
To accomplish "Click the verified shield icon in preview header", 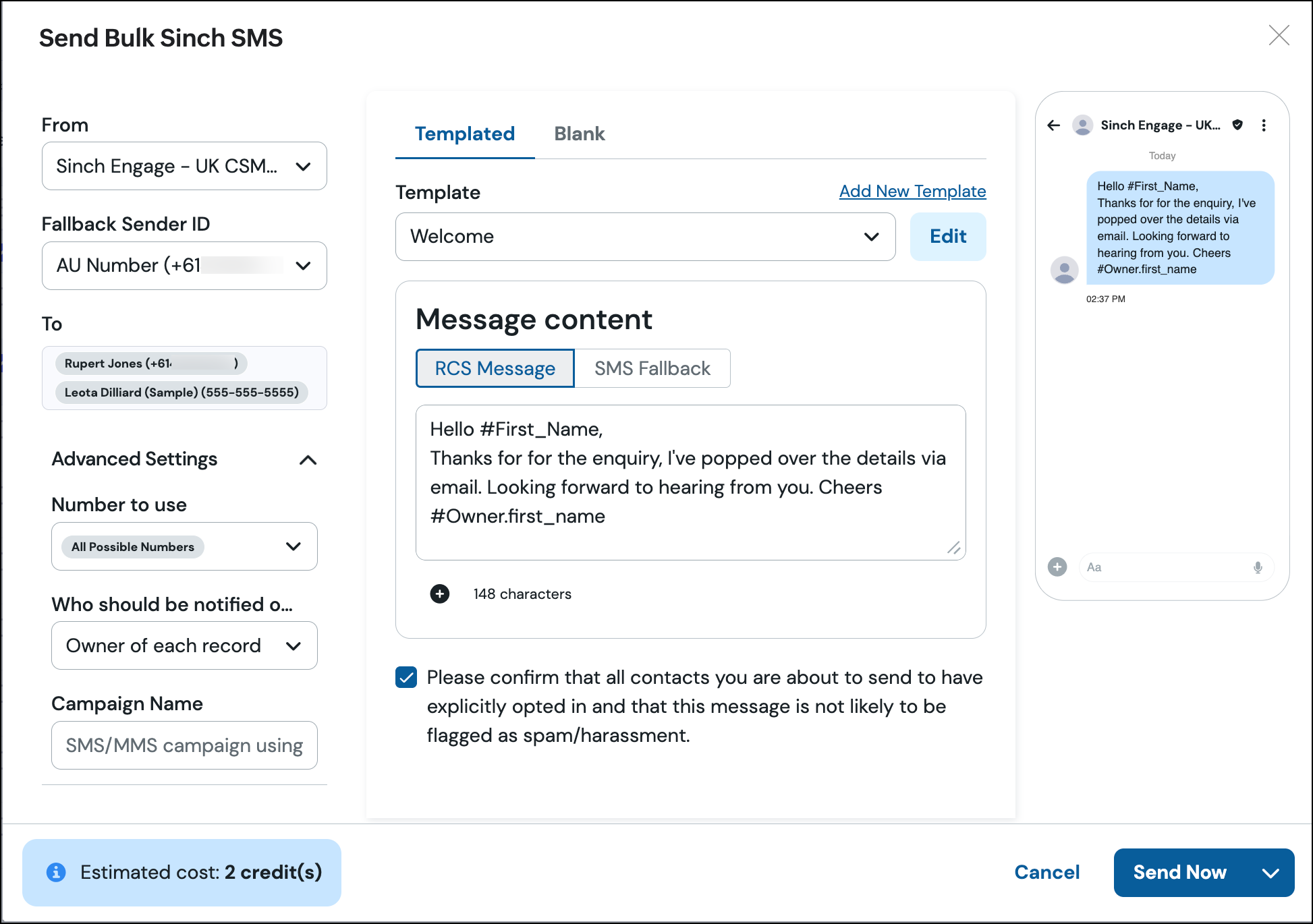I will pyautogui.click(x=1237, y=125).
